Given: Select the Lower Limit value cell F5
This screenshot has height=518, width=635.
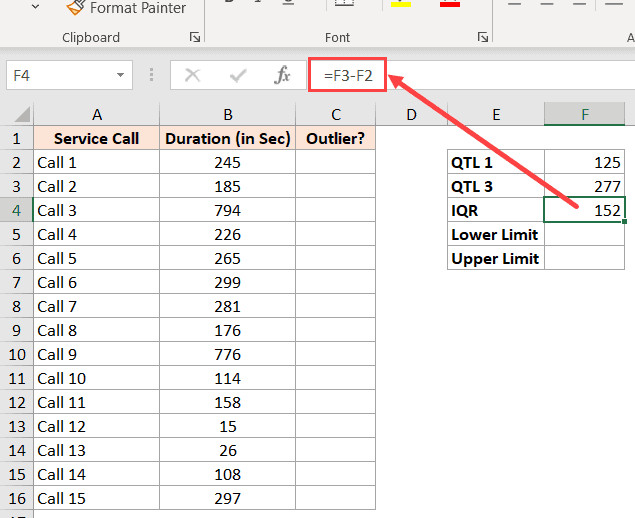Looking at the screenshot, I should point(585,234).
